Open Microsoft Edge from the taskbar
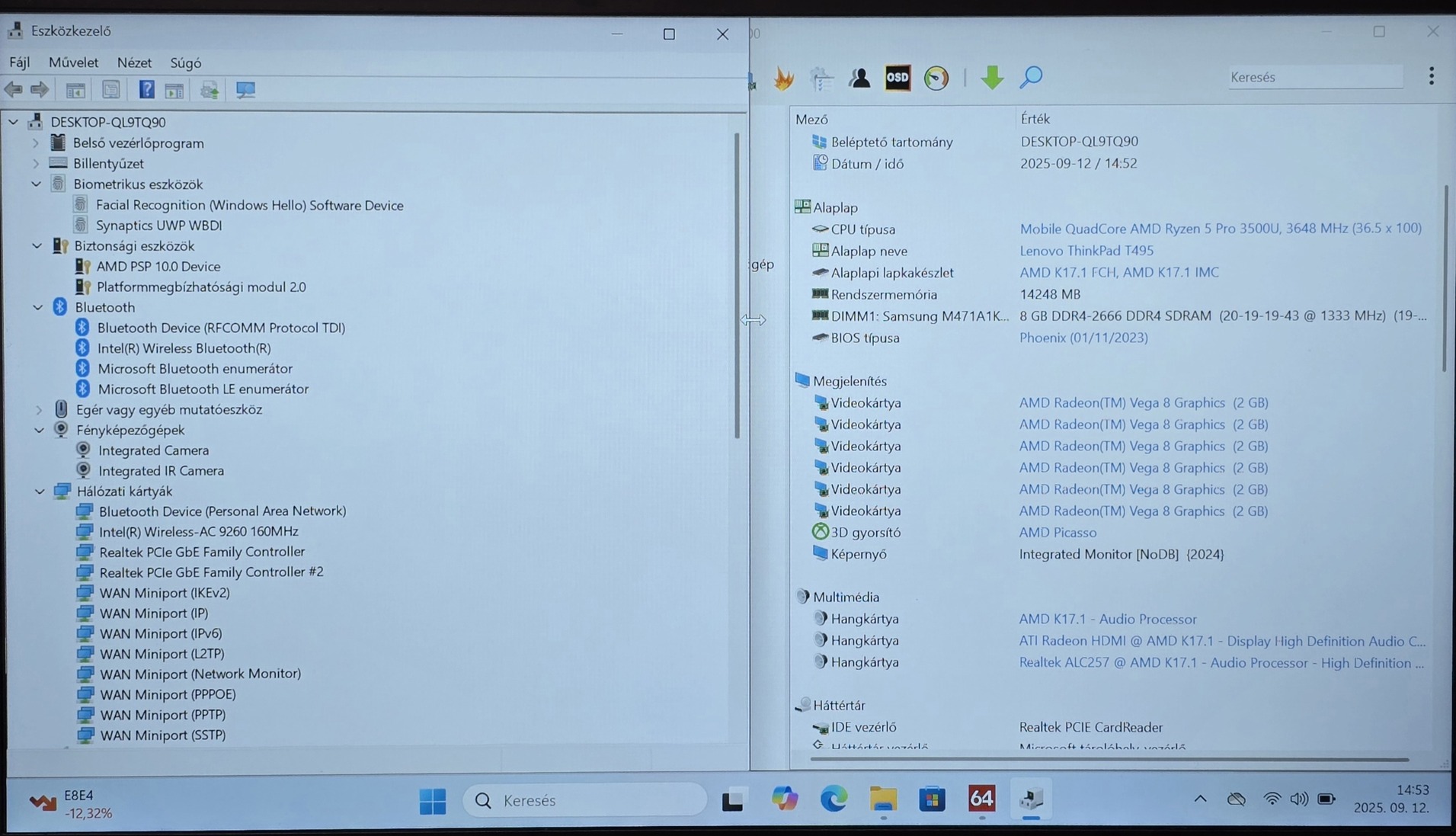The image size is (1456, 836). click(x=834, y=799)
